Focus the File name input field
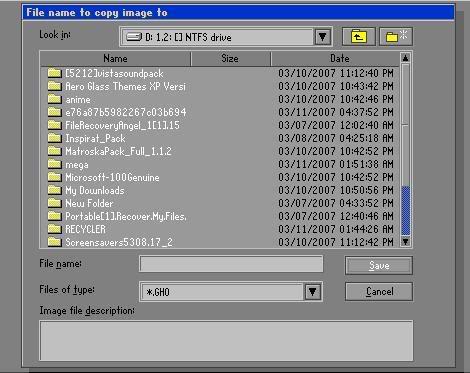Image resolution: width=470 pixels, height=373 pixels. pyautogui.click(x=231, y=264)
